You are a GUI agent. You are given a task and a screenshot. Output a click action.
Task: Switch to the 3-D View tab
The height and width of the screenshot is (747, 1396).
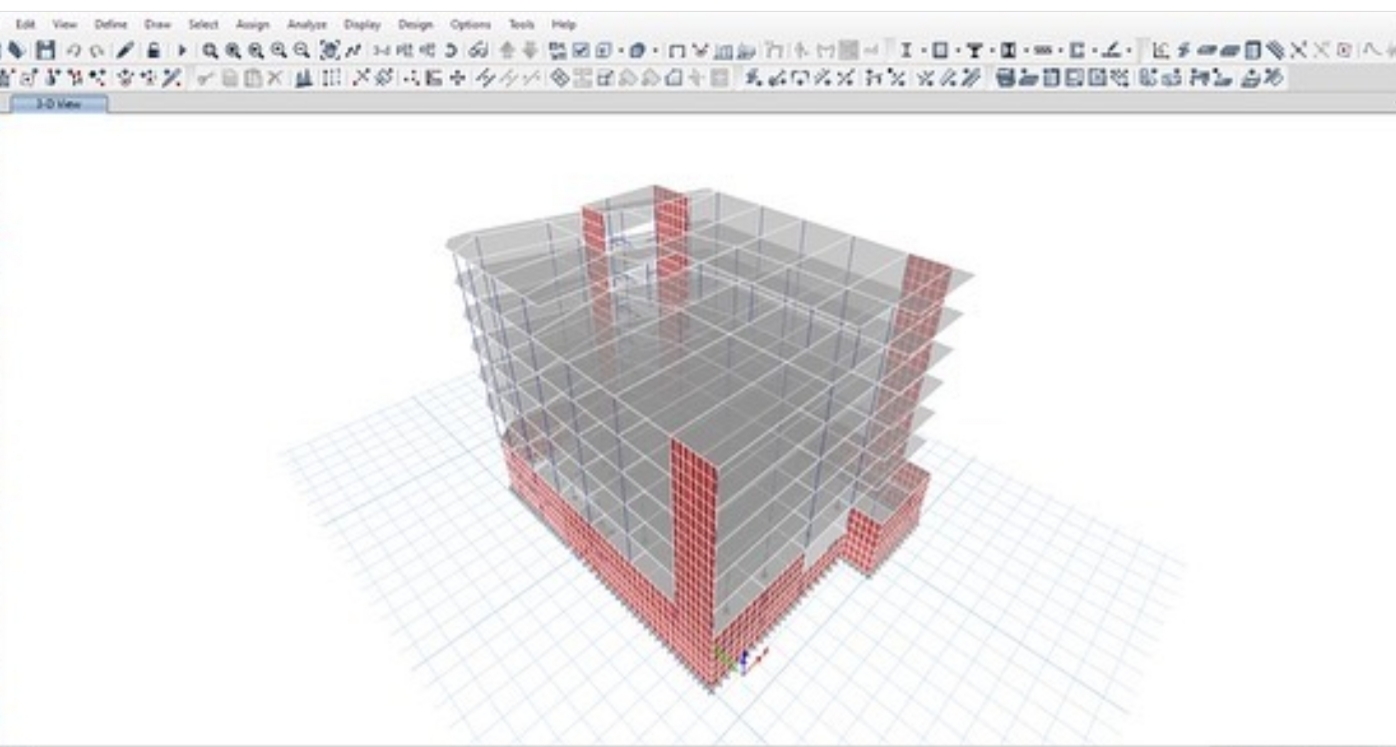pos(58,104)
